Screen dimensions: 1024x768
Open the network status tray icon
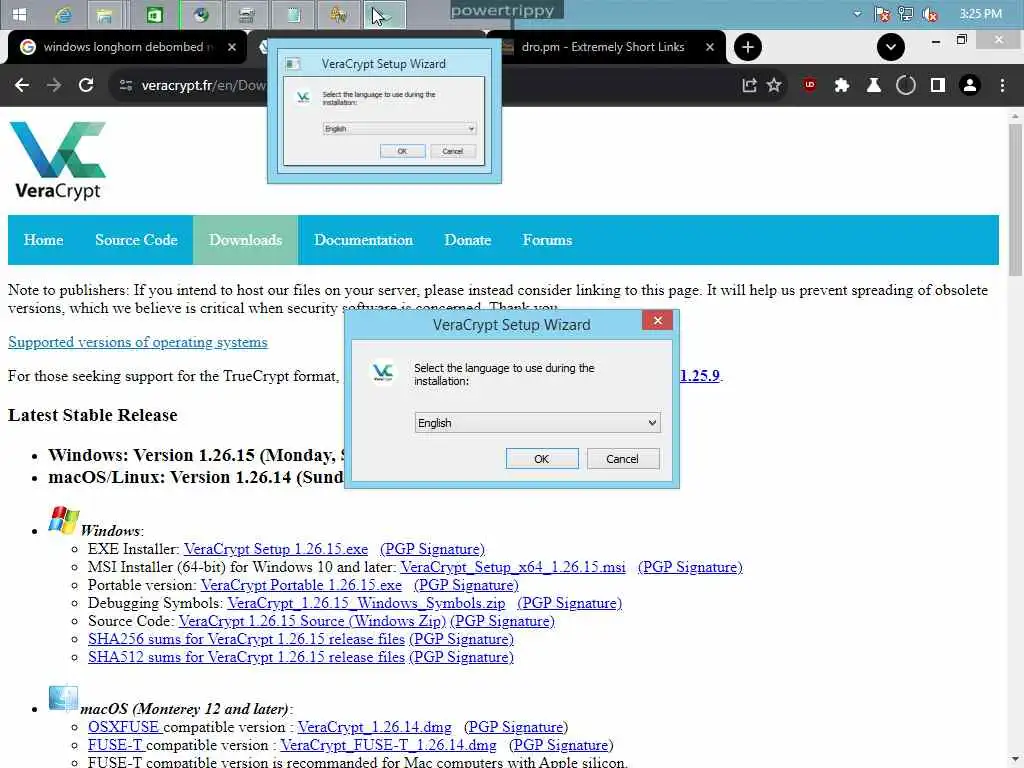point(906,14)
